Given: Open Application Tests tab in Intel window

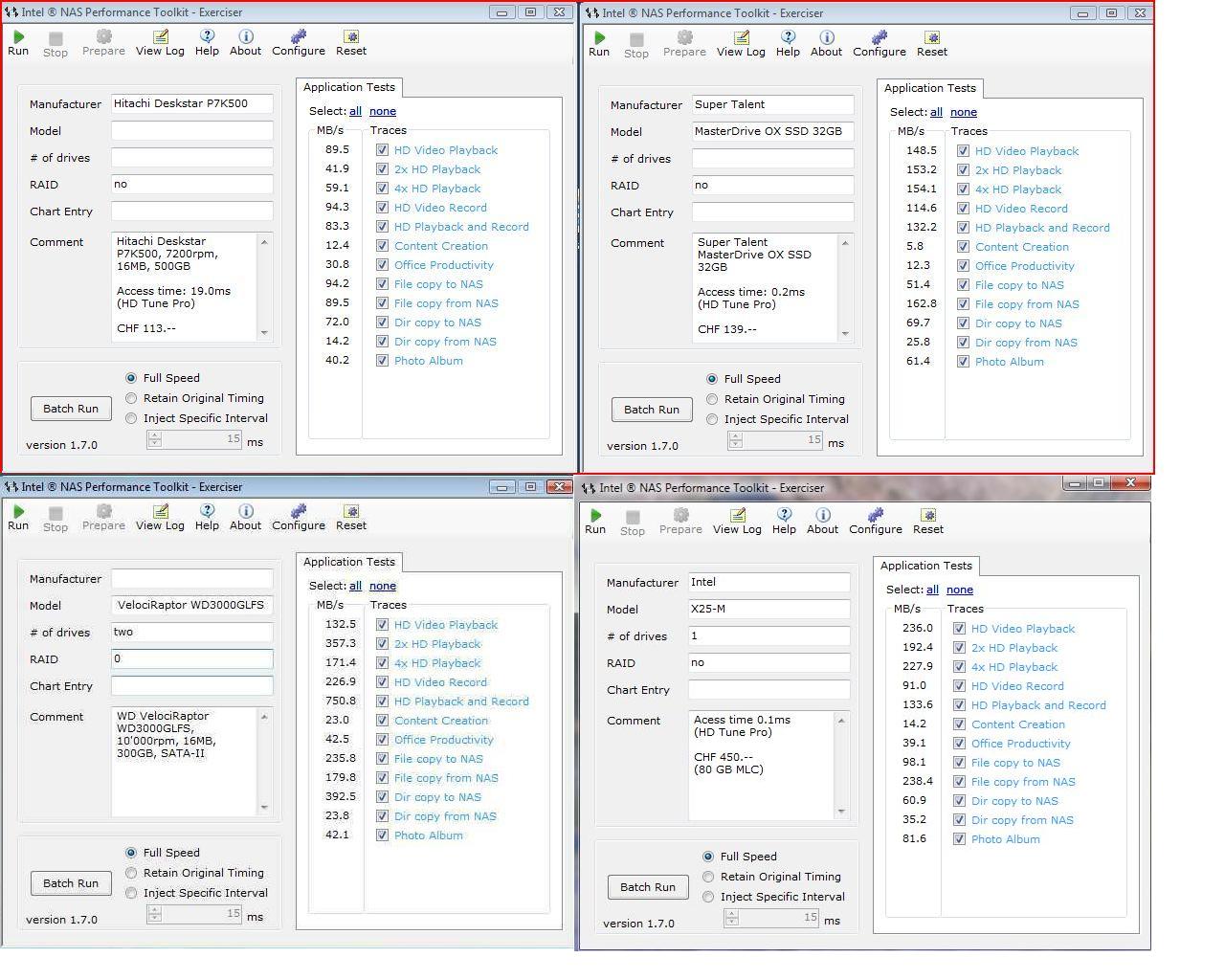Looking at the screenshot, I should click(926, 566).
